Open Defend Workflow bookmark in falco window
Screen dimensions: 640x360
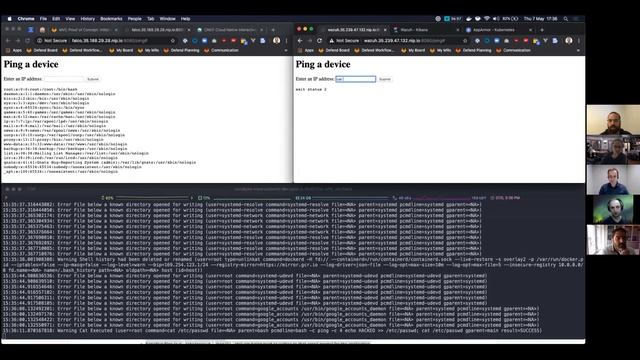82,50
